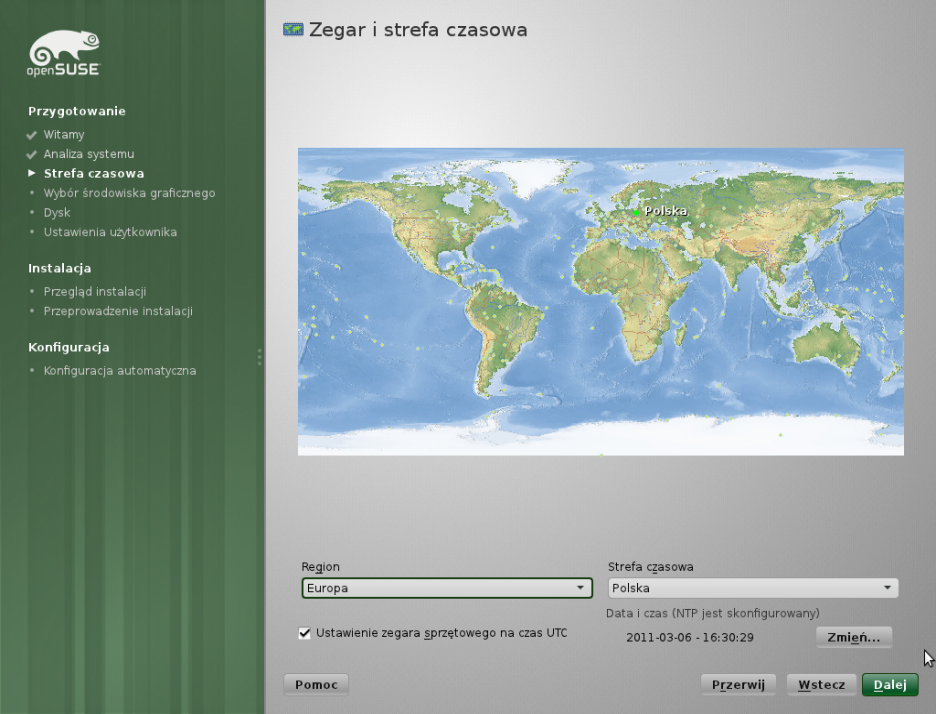Click Zmień... to change date and time
The height and width of the screenshot is (714, 936).
853,637
